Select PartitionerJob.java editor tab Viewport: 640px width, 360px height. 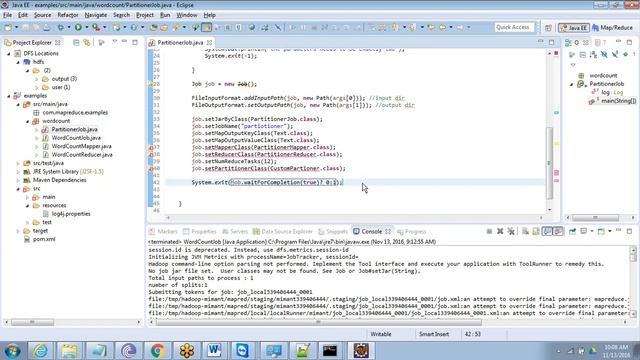(x=180, y=42)
